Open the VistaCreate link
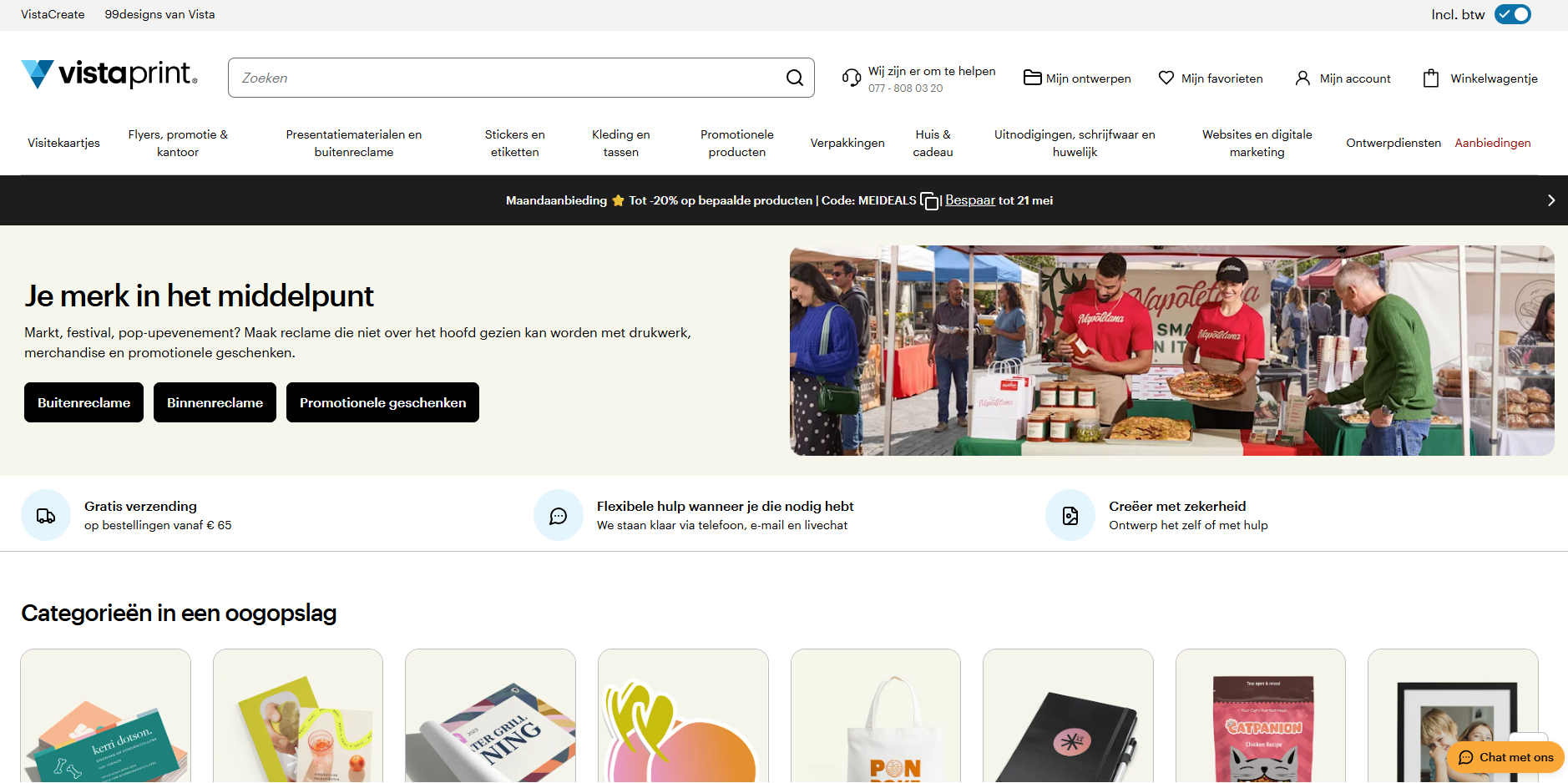 click(53, 14)
